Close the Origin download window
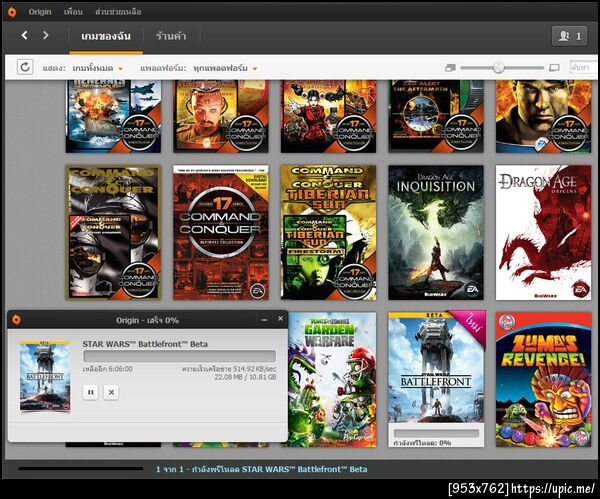Image resolution: width=600 pixels, height=499 pixels. tap(280, 319)
